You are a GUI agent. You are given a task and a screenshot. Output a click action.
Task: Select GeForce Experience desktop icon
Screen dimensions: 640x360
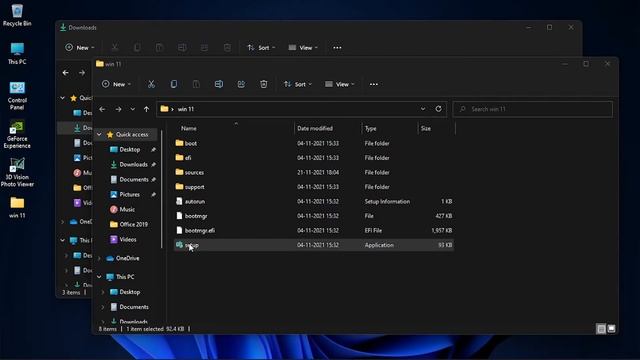(17, 134)
